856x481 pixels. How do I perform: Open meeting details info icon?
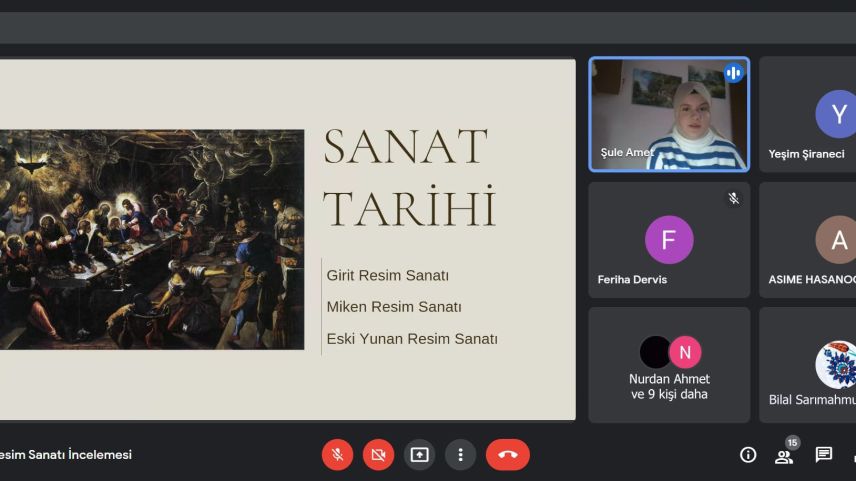point(747,455)
